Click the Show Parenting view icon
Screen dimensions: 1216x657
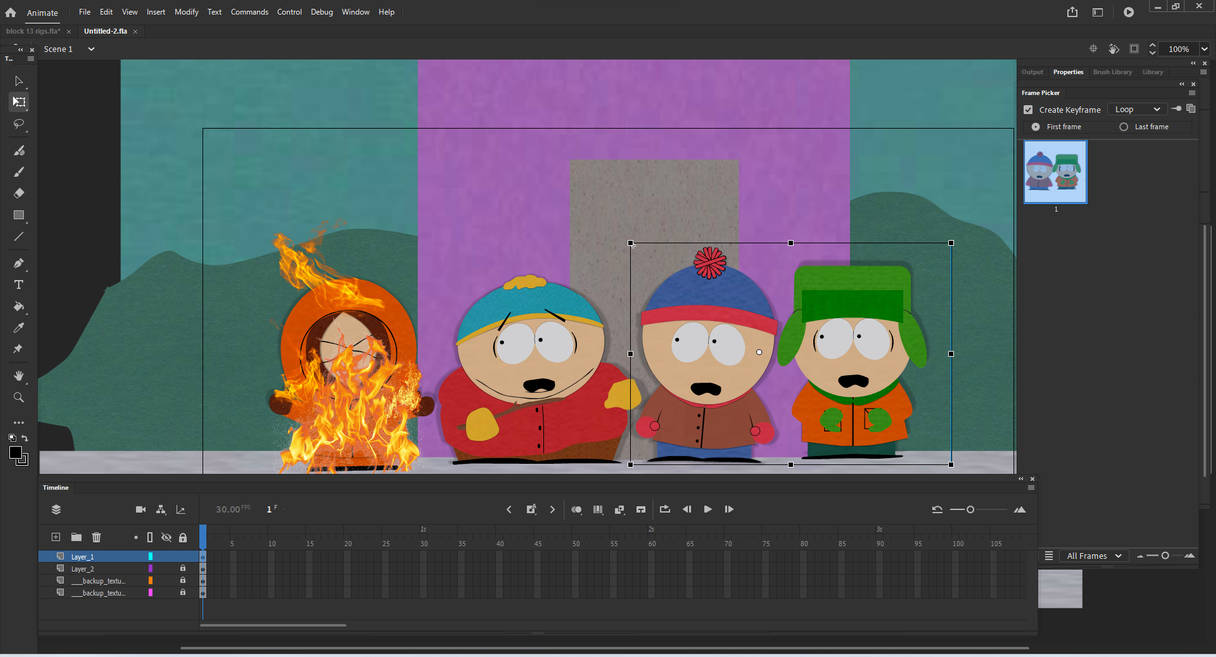161,510
